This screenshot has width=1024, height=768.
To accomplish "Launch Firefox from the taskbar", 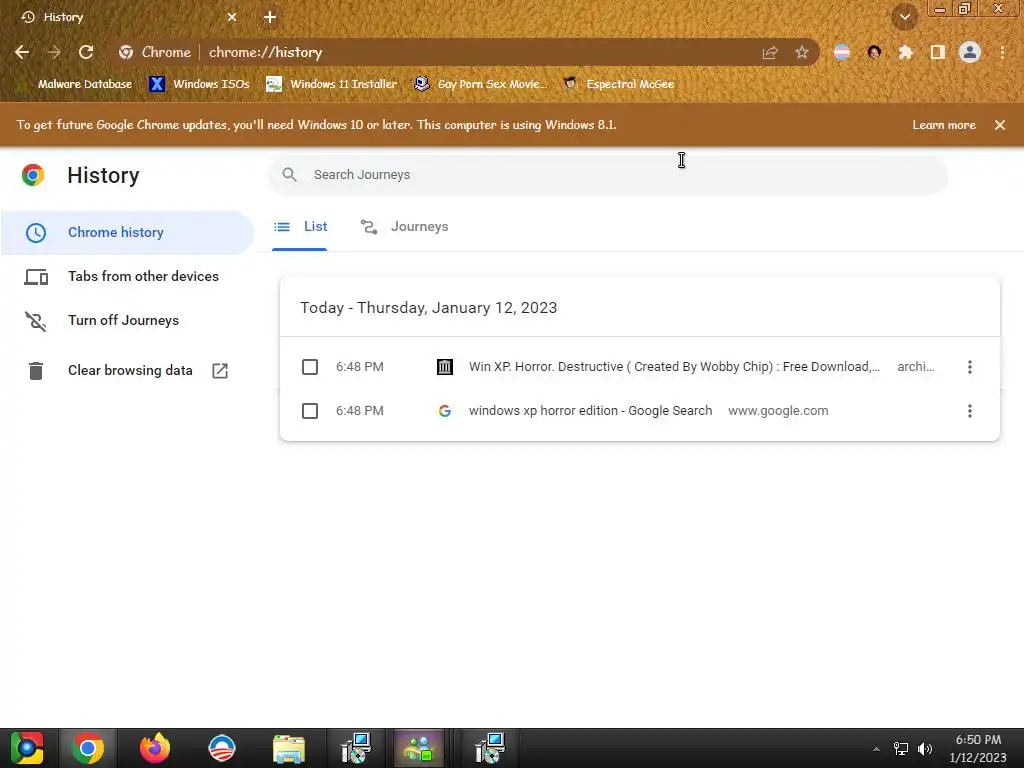I will pyautogui.click(x=155, y=748).
